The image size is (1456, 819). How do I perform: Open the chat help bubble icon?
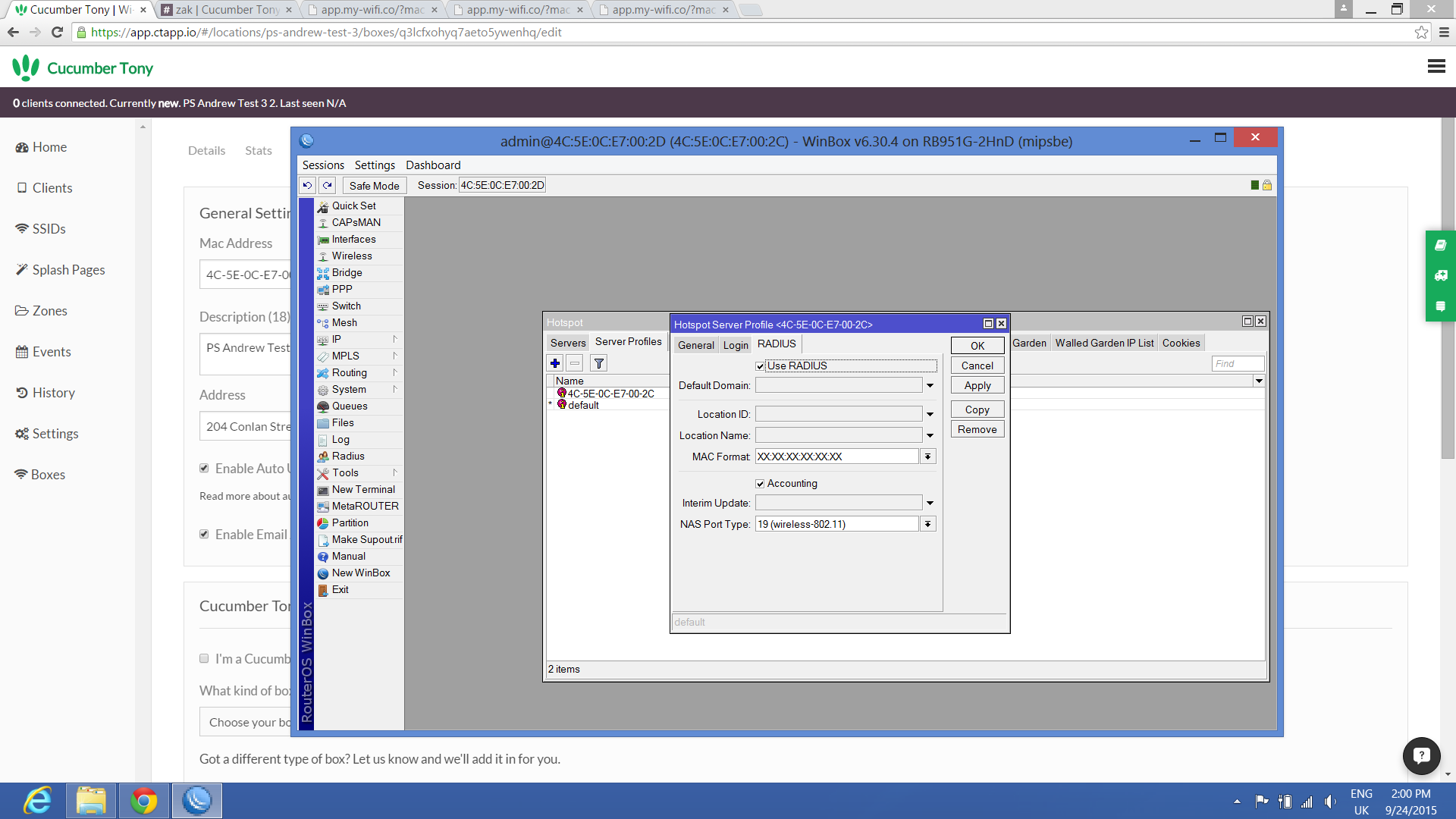(x=1422, y=755)
